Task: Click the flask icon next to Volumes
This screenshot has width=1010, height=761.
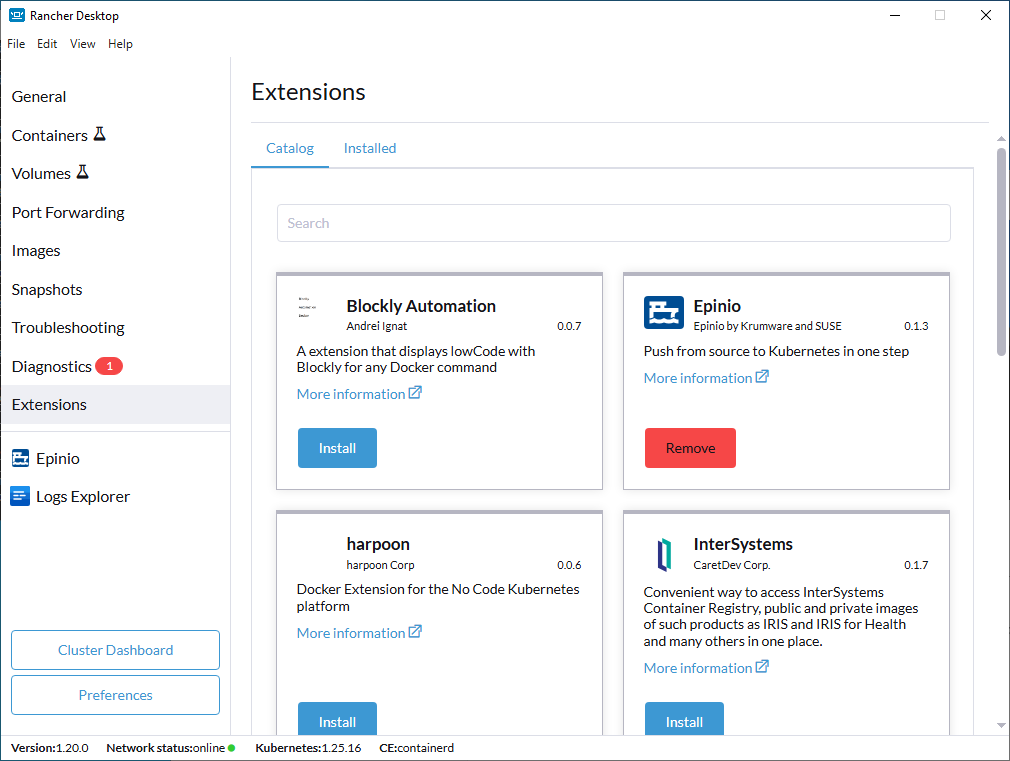Action: 83,172
